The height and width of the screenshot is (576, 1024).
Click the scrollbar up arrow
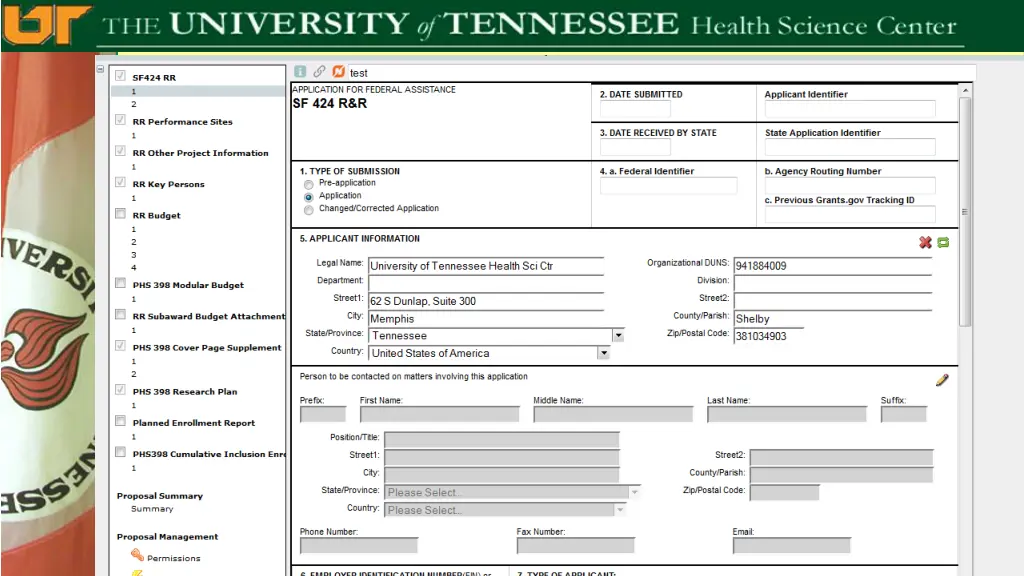965,90
